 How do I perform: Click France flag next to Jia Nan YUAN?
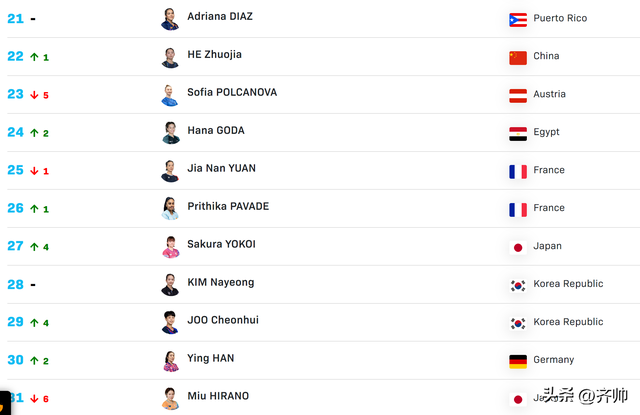pyautogui.click(x=518, y=171)
